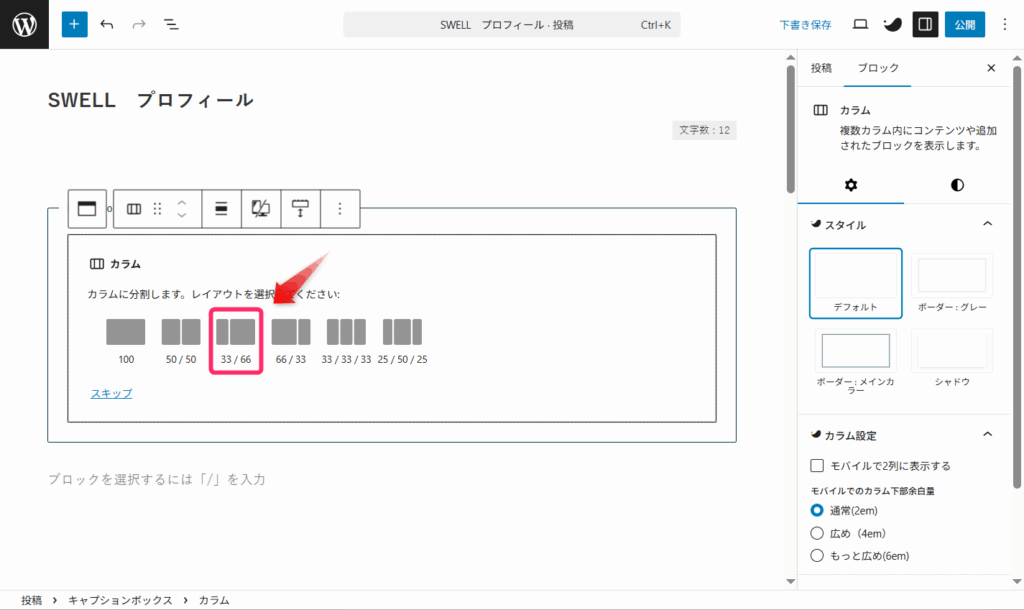
Task: Click 下書き保存 to save draft
Action: [x=805, y=25]
